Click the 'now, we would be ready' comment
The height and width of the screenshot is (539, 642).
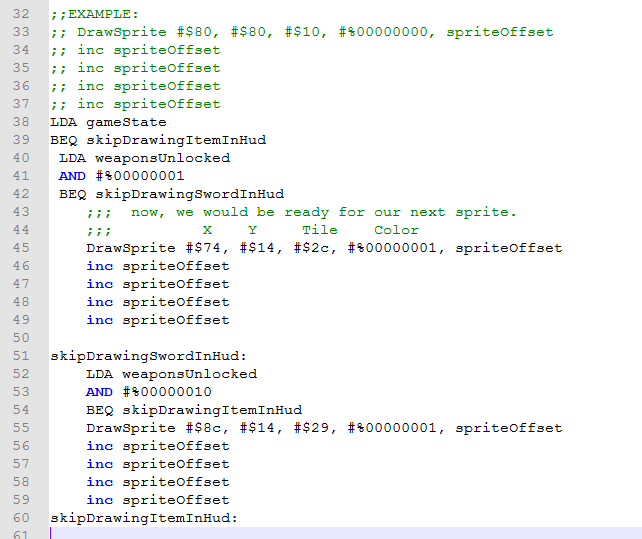(301, 213)
